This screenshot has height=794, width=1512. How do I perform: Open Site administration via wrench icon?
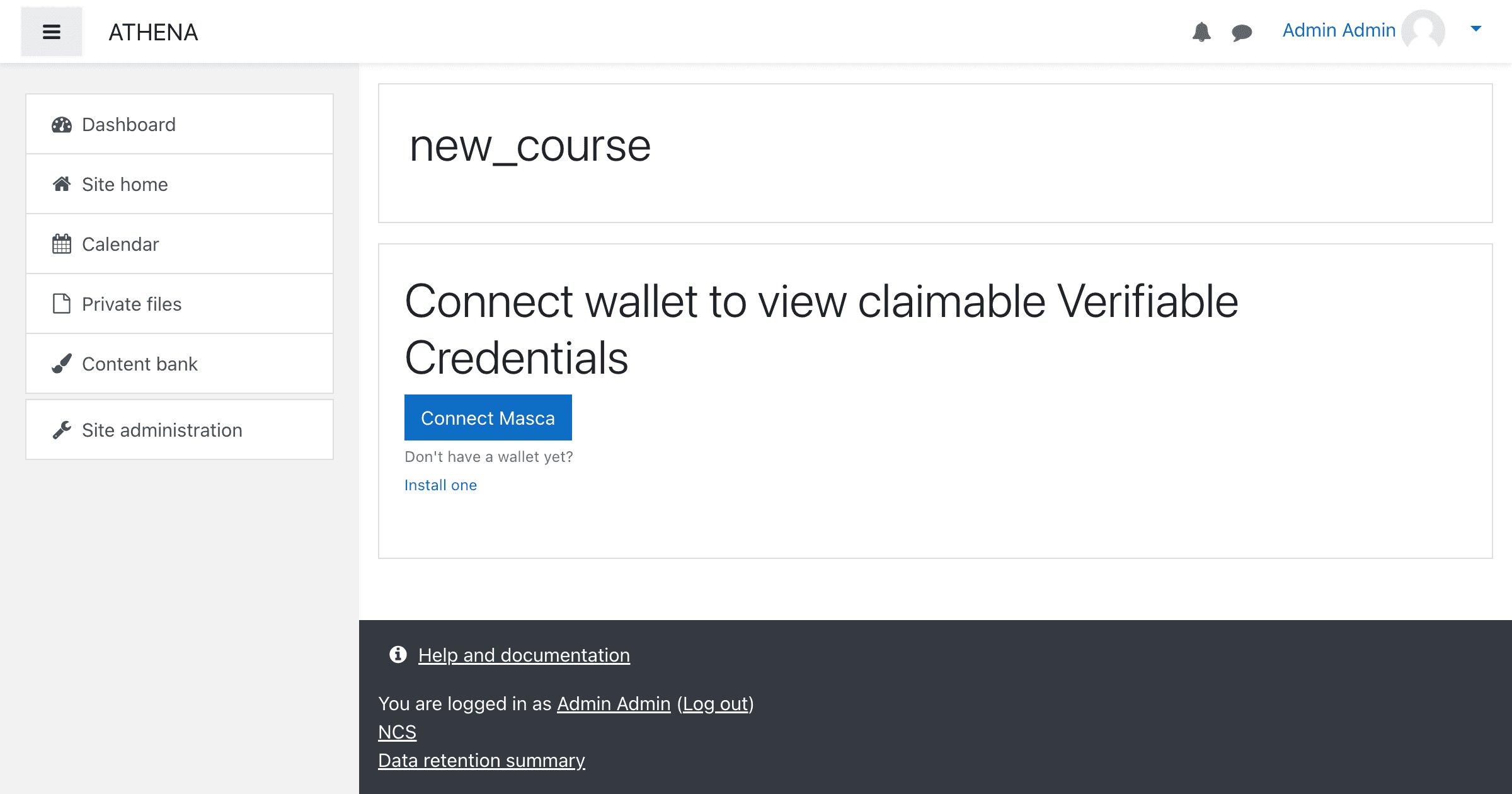coord(61,429)
